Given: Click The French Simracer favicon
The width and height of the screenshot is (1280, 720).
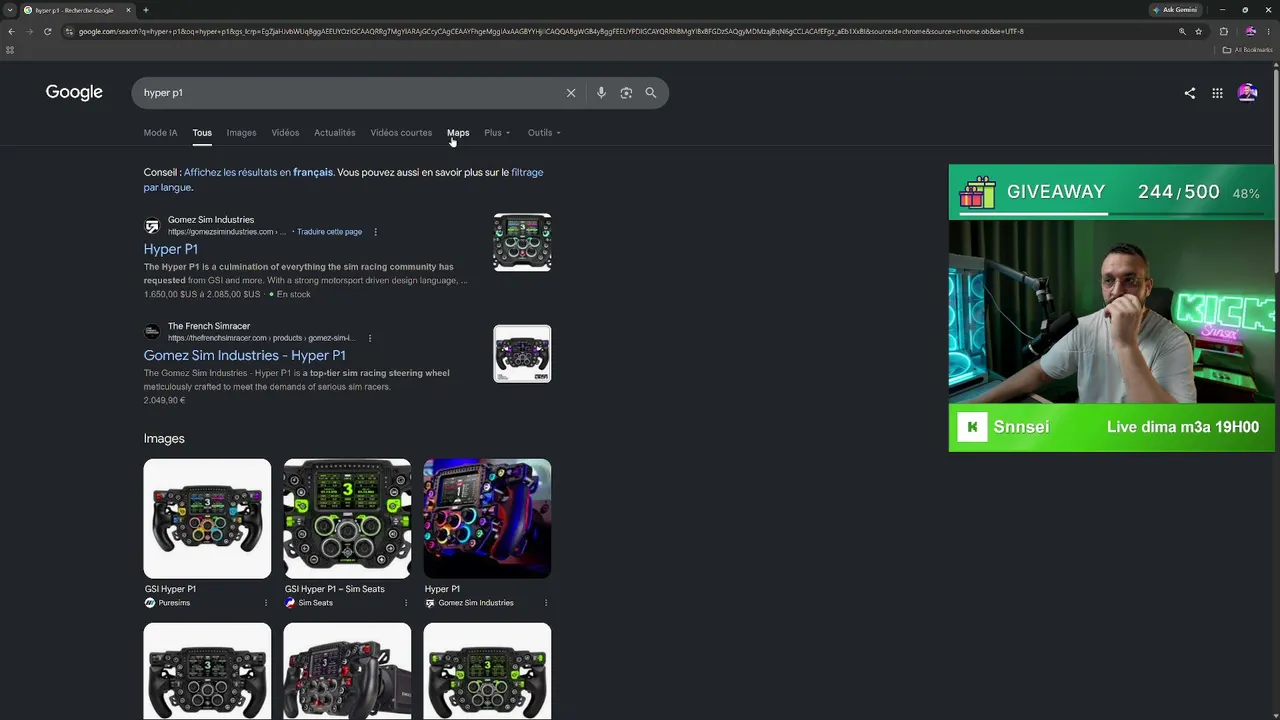Looking at the screenshot, I should click(x=152, y=332).
